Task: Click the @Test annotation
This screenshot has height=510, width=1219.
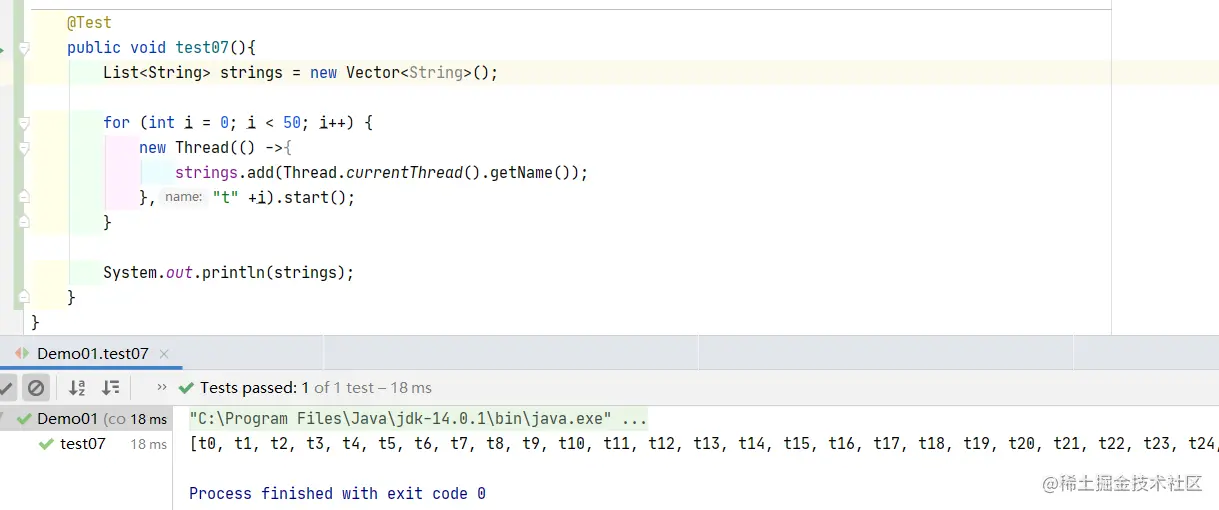Action: tap(89, 23)
